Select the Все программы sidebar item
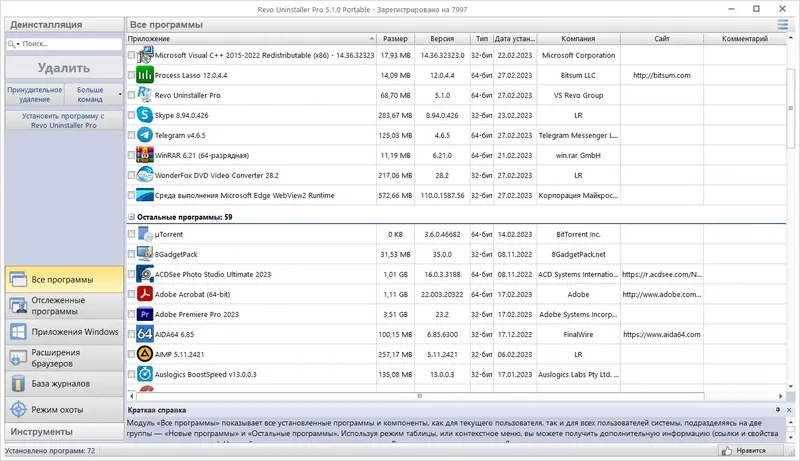This screenshot has width=800, height=461. coord(64,279)
